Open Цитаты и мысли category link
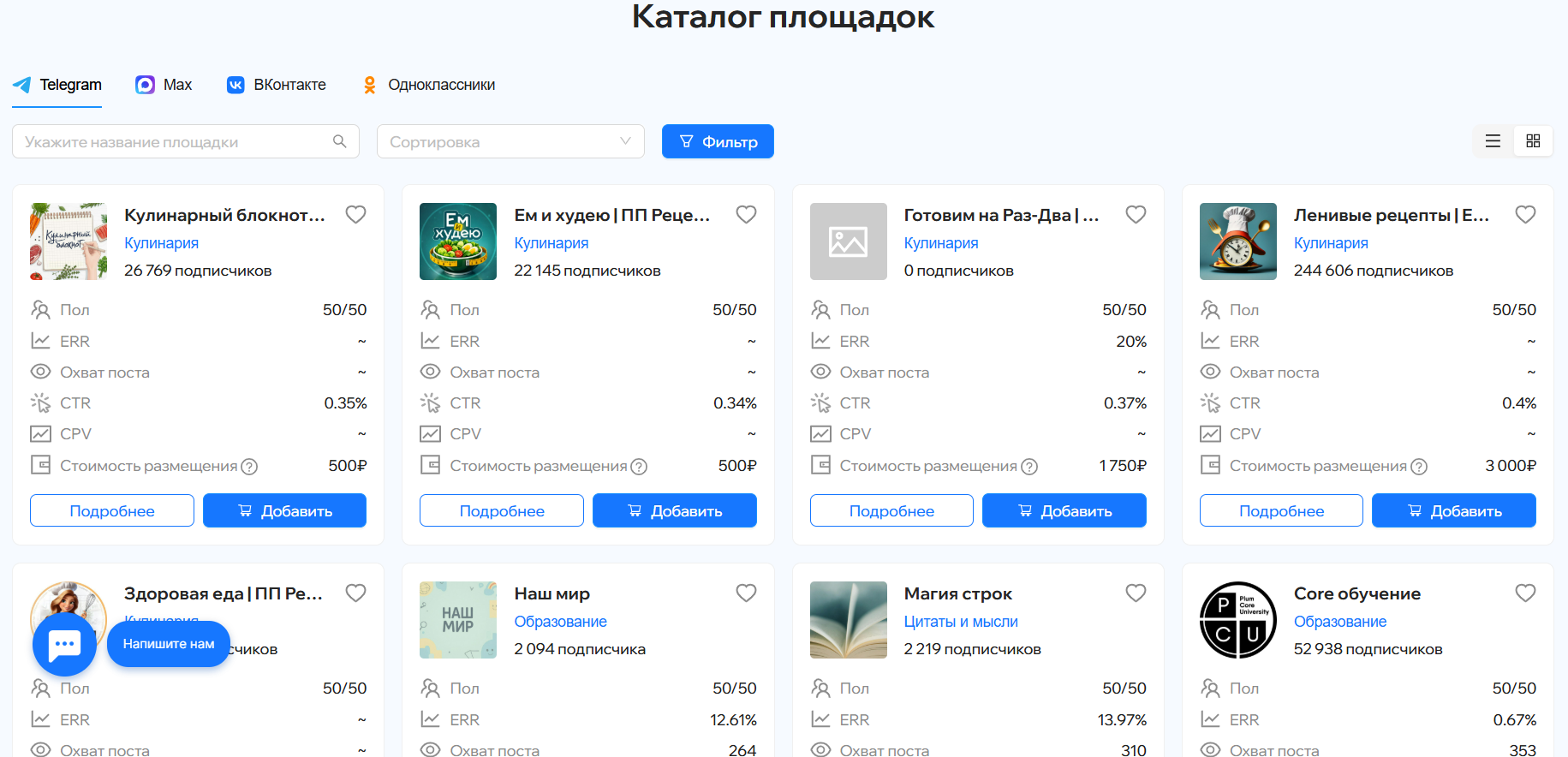 tap(961, 622)
